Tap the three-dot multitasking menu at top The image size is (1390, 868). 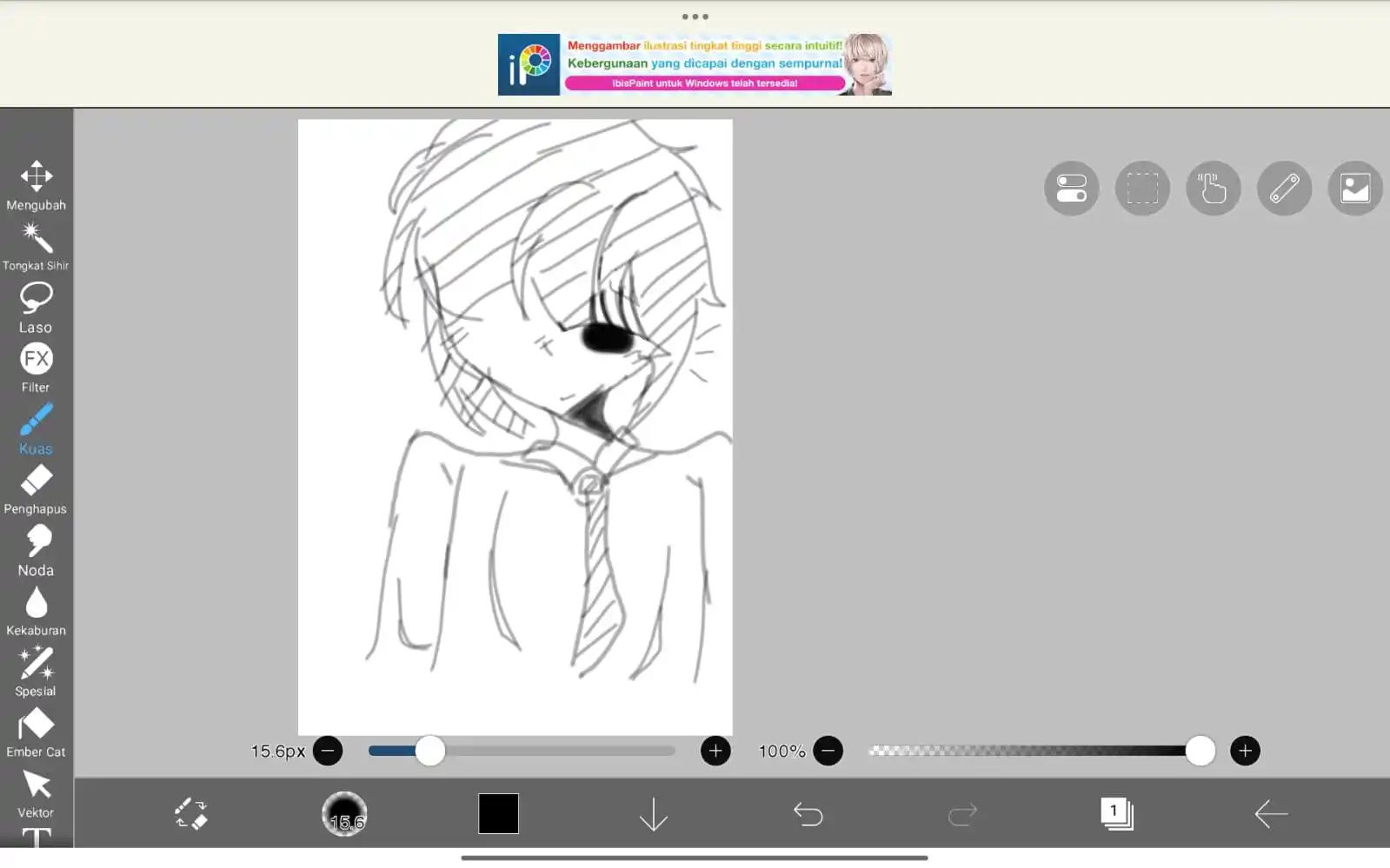(695, 17)
